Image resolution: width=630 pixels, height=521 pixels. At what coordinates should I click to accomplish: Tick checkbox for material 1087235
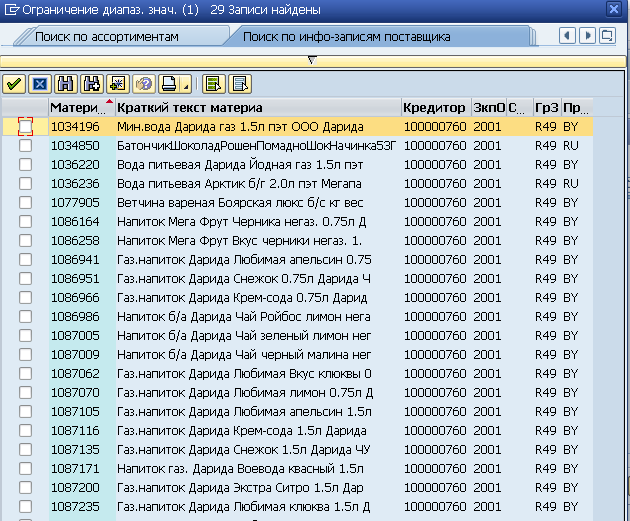[25, 507]
